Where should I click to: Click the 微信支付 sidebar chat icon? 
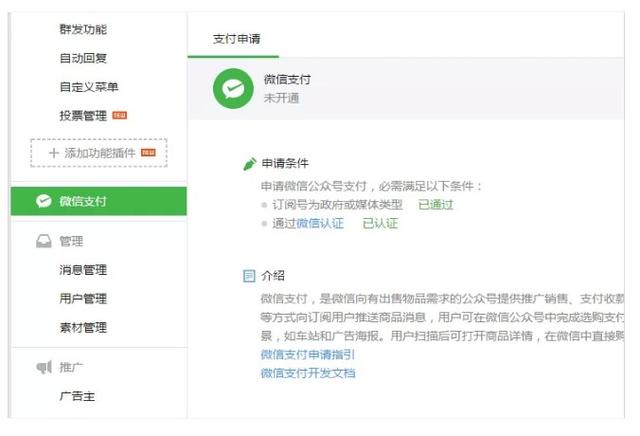(x=43, y=201)
